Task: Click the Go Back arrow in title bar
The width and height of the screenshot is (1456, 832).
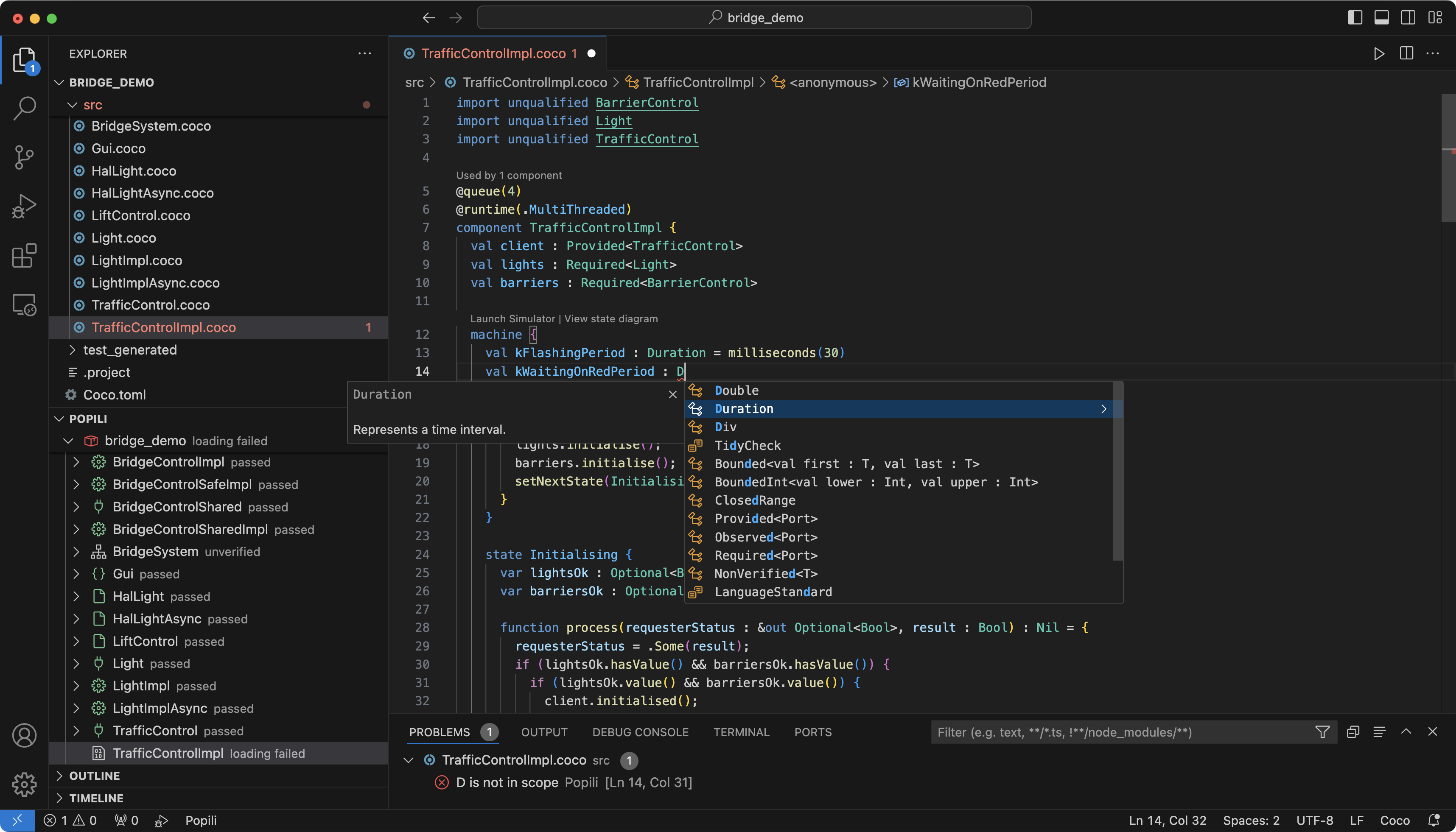Action: [429, 18]
